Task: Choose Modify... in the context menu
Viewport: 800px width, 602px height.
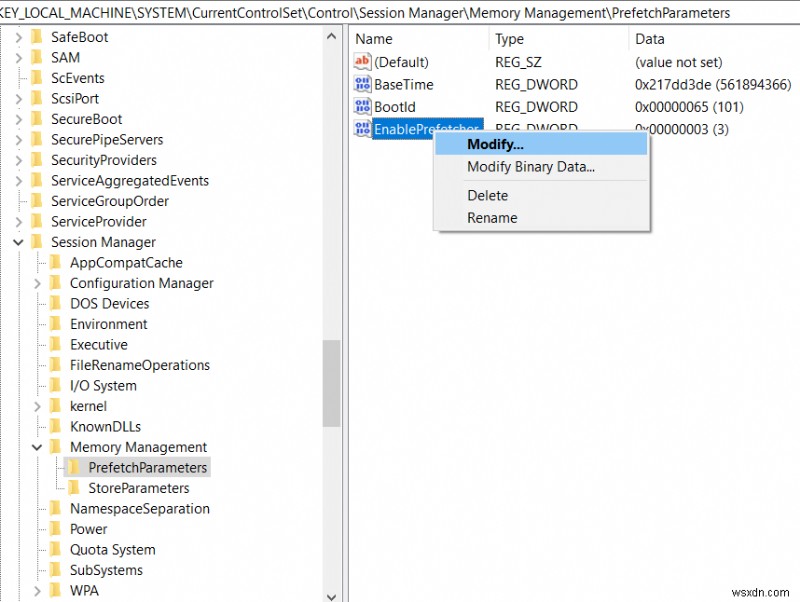Action: click(541, 144)
